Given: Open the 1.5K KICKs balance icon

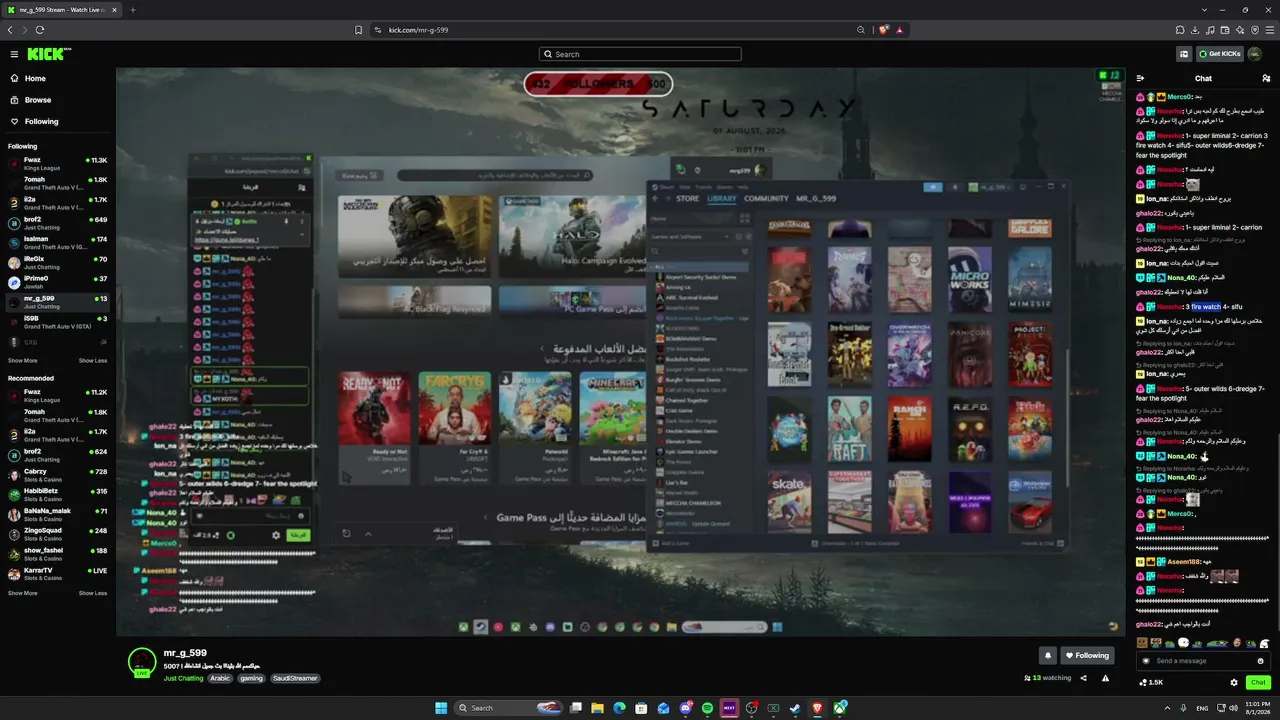Looking at the screenshot, I should [1151, 683].
